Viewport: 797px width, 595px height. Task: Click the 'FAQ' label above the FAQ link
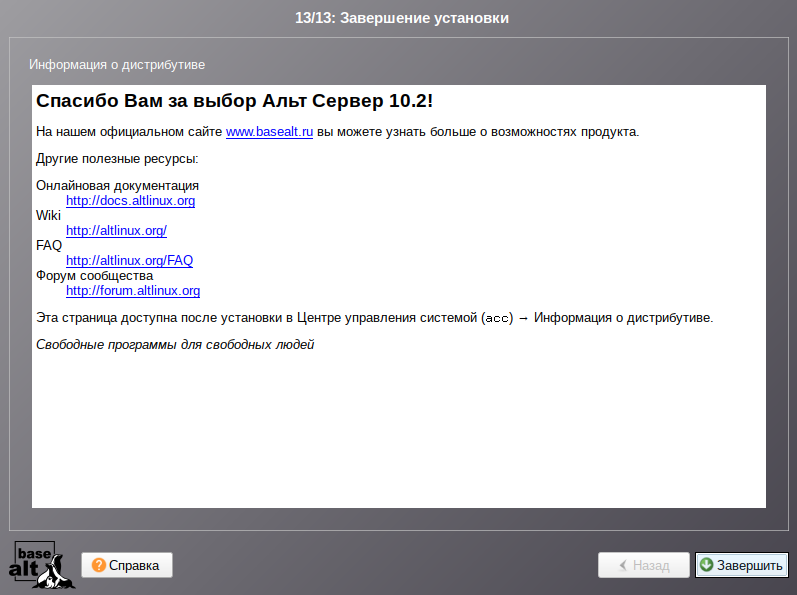(x=49, y=245)
